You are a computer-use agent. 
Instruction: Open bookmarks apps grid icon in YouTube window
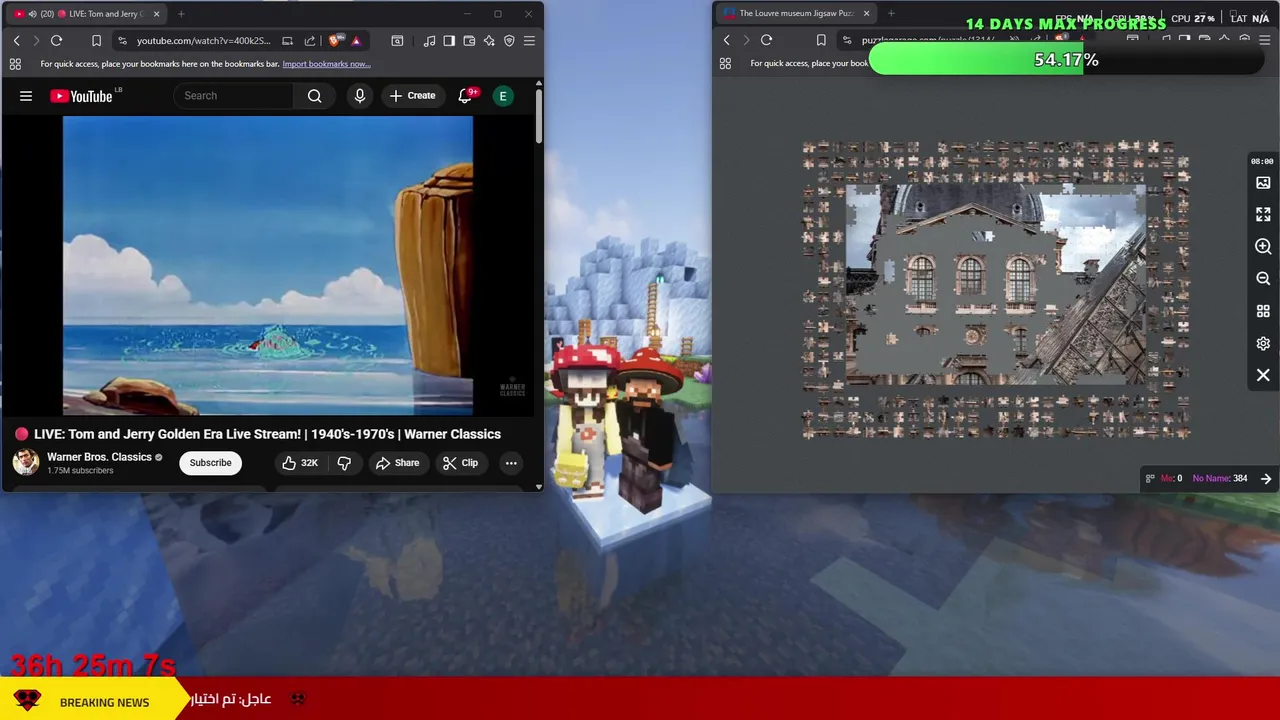tap(15, 64)
